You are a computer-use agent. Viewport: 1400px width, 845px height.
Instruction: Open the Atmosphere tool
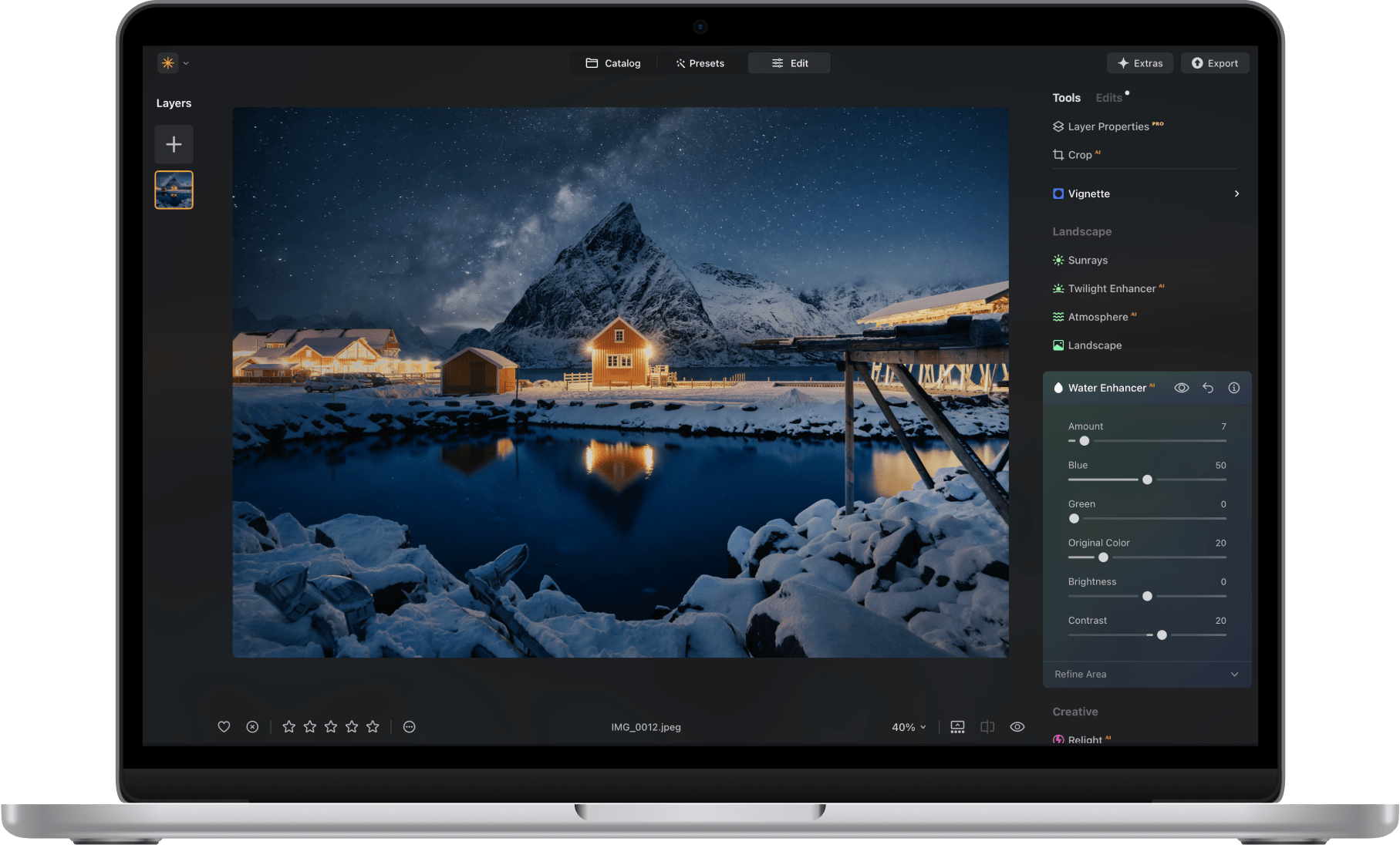[x=1095, y=317]
